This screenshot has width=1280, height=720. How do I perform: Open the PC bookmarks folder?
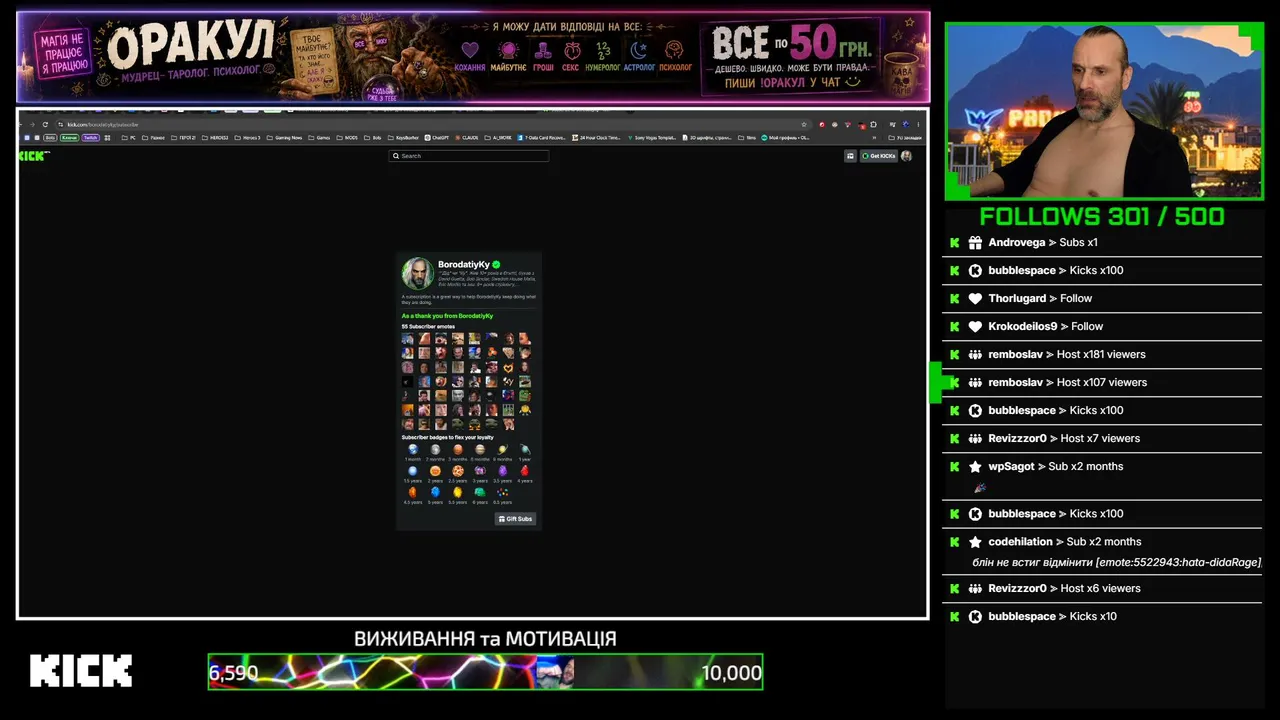[129, 138]
